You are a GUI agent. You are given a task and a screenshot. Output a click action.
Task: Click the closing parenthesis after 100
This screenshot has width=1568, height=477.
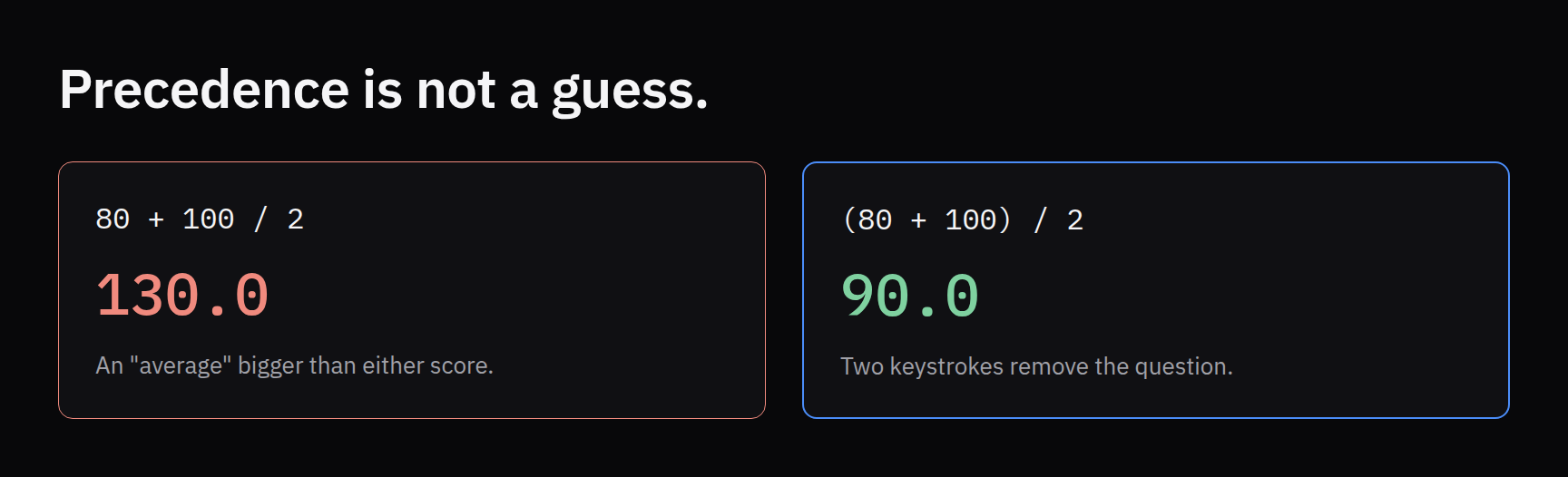pyautogui.click(x=1004, y=219)
